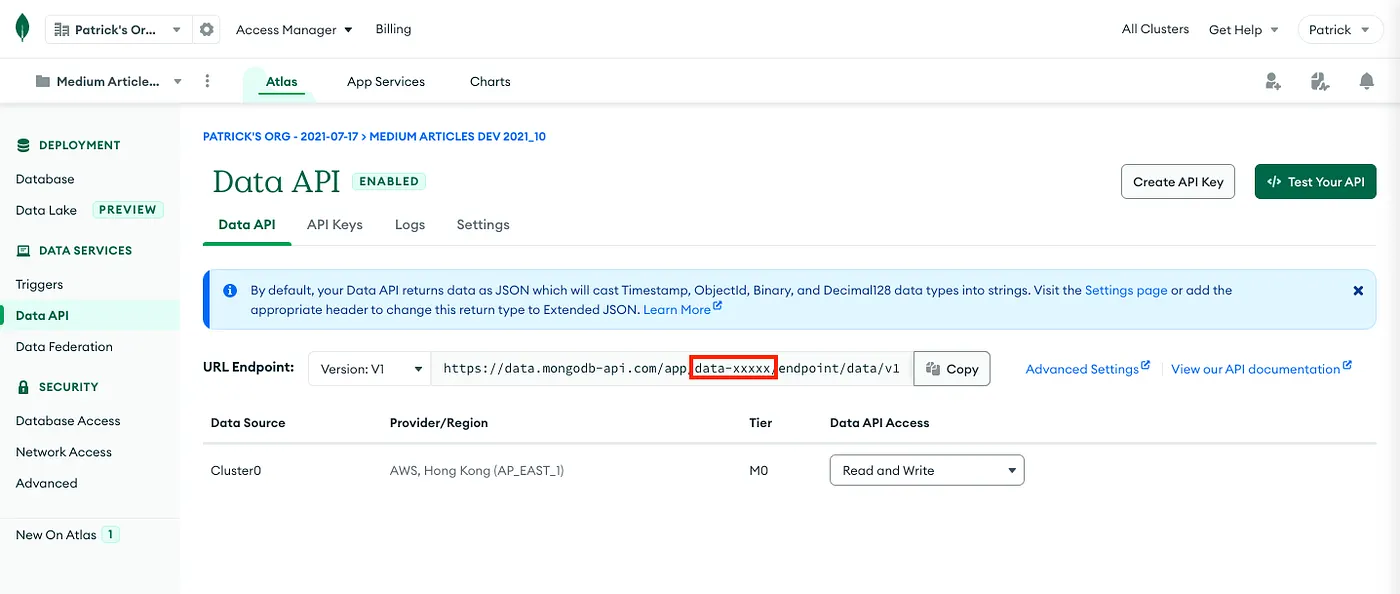Open All Clusters link
Viewport: 1400px width, 594px height.
coord(1155,29)
